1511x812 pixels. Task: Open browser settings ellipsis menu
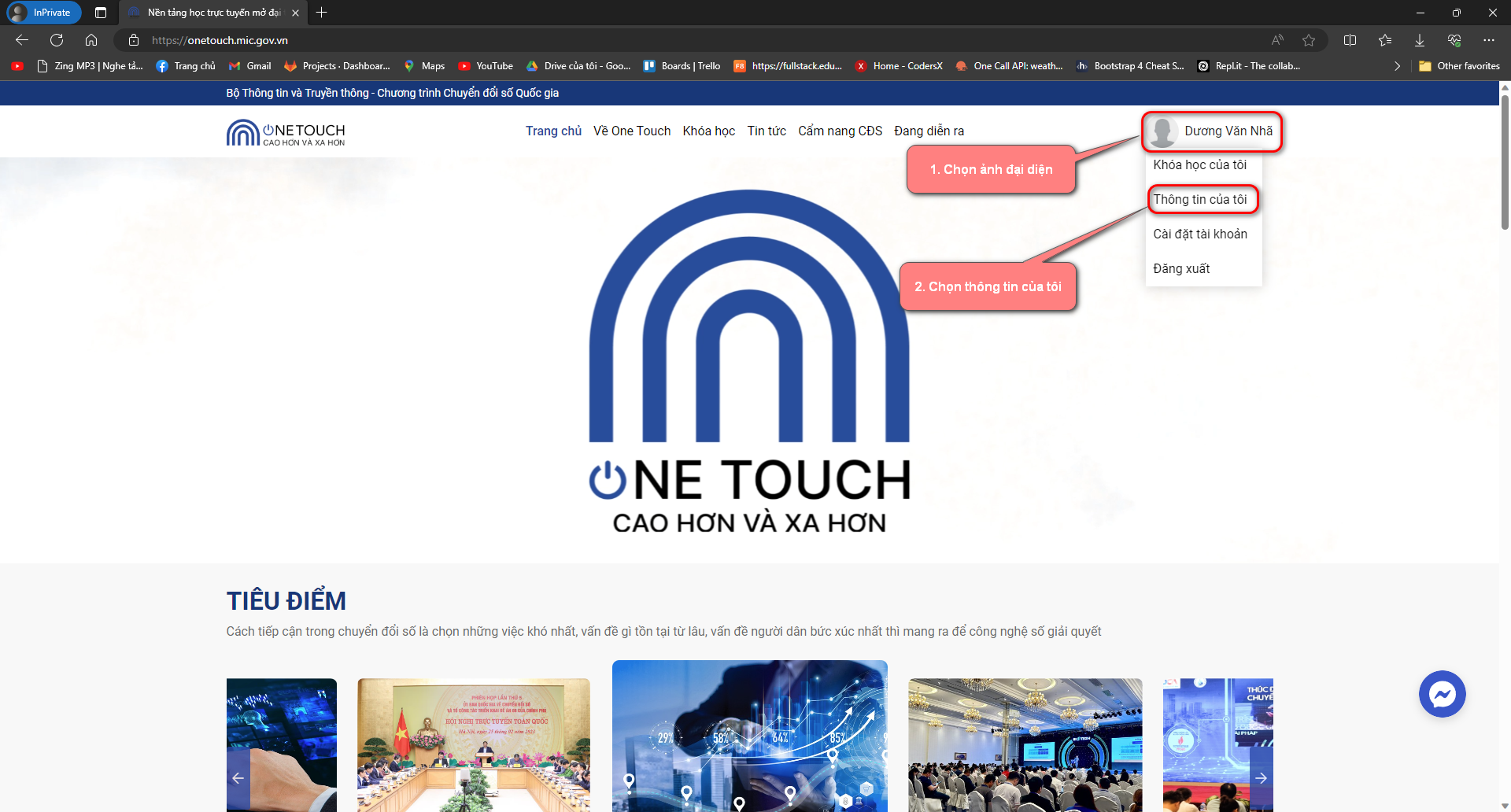pos(1488,40)
